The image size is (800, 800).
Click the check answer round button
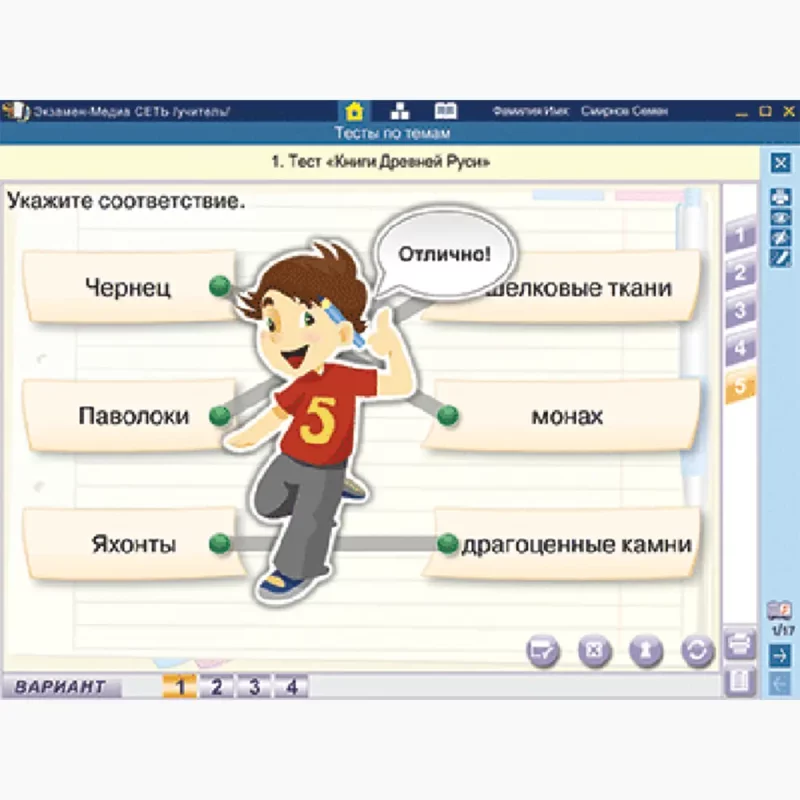542,652
